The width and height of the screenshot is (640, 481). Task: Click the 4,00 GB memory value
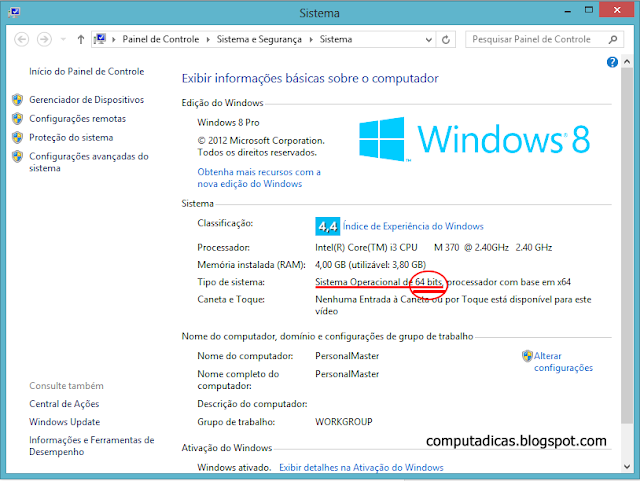[370, 265]
